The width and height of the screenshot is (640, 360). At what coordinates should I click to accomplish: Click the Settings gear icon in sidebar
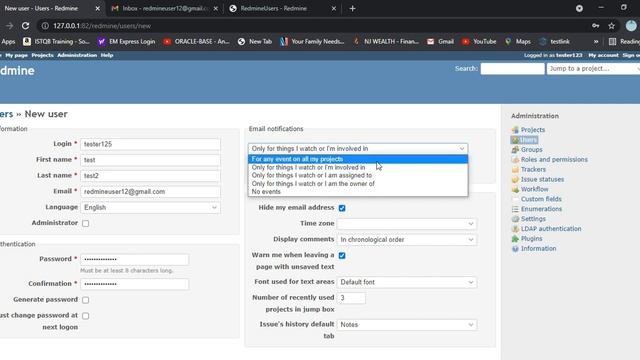[x=515, y=219]
